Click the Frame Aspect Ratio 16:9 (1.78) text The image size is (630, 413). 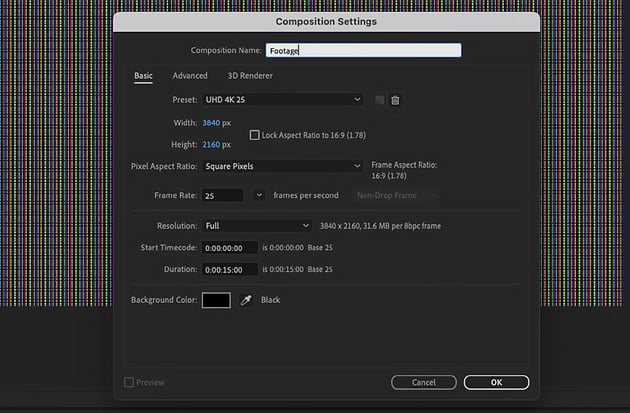tap(389, 176)
